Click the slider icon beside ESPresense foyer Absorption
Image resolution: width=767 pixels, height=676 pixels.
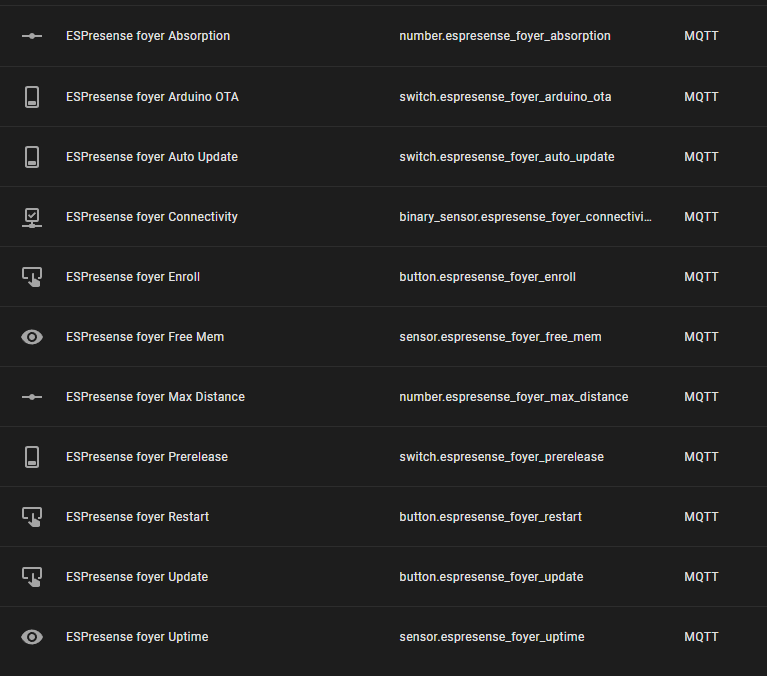32,36
